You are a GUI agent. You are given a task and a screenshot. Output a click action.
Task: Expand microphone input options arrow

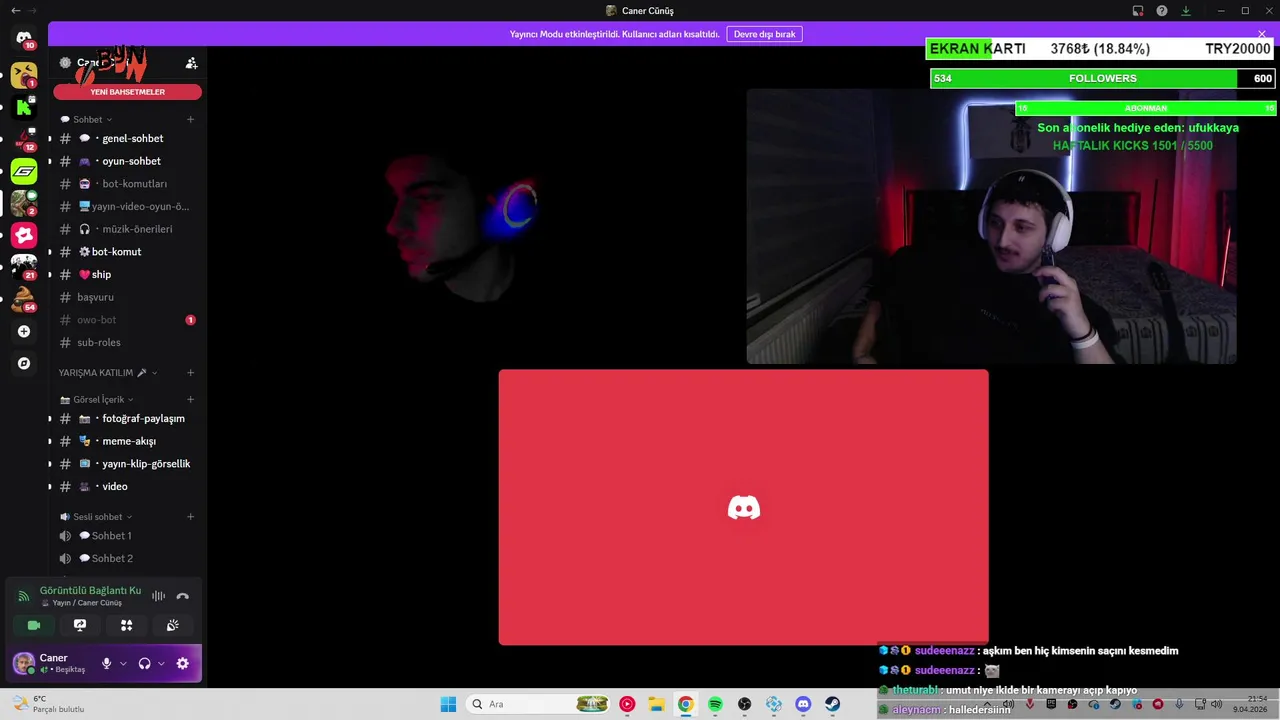(123, 663)
